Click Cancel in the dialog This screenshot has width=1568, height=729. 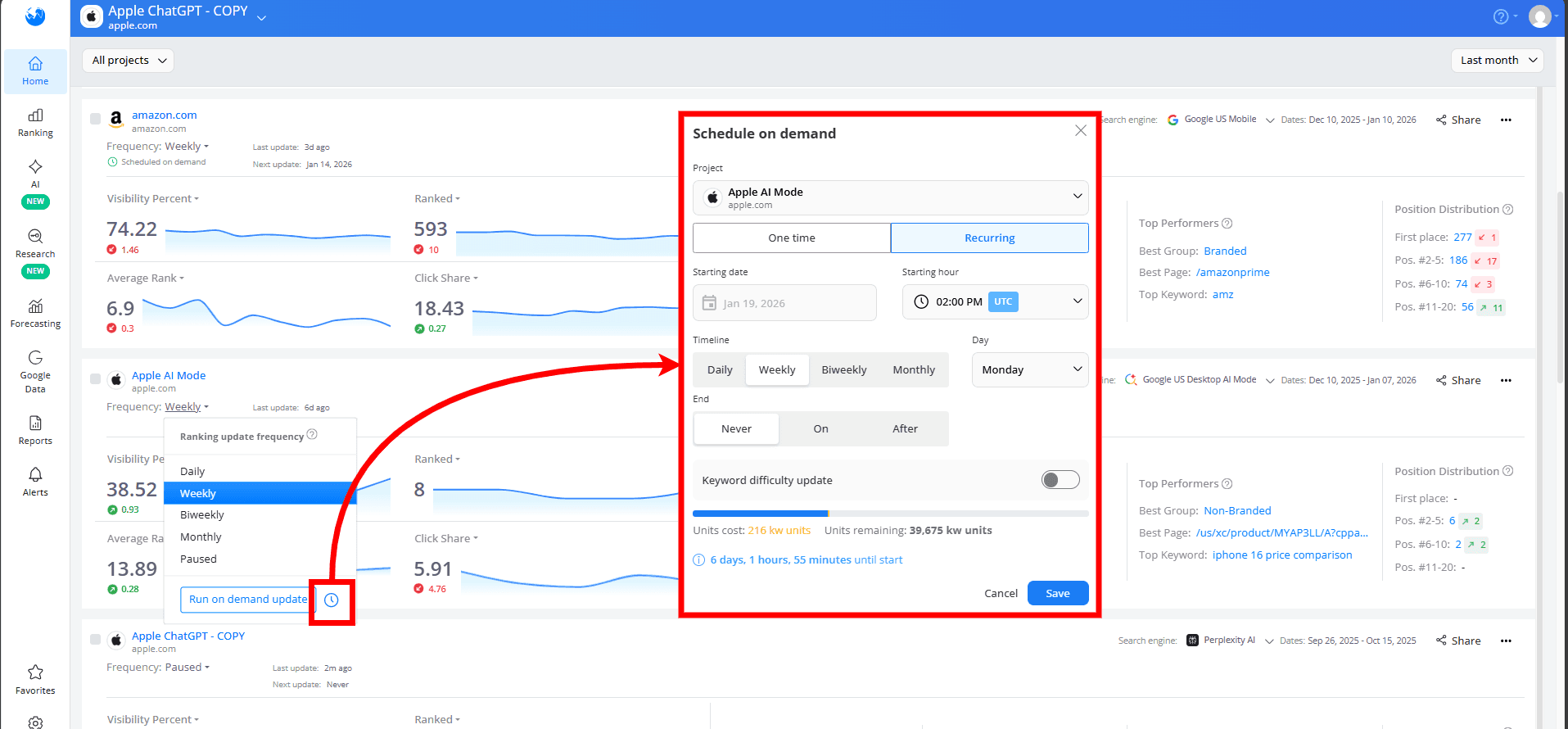1001,594
